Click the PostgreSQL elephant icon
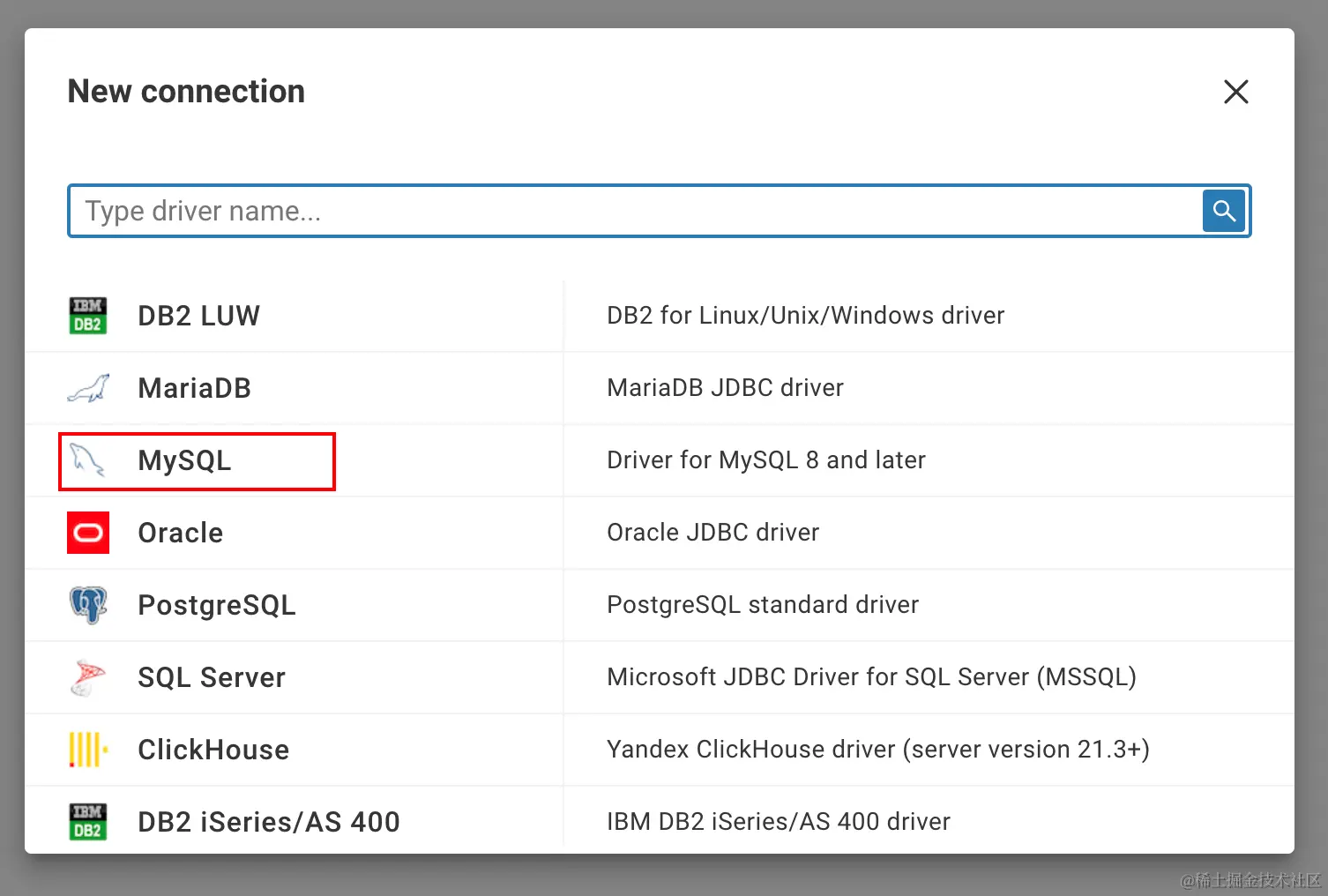This screenshot has height=896, width=1328. (x=88, y=605)
